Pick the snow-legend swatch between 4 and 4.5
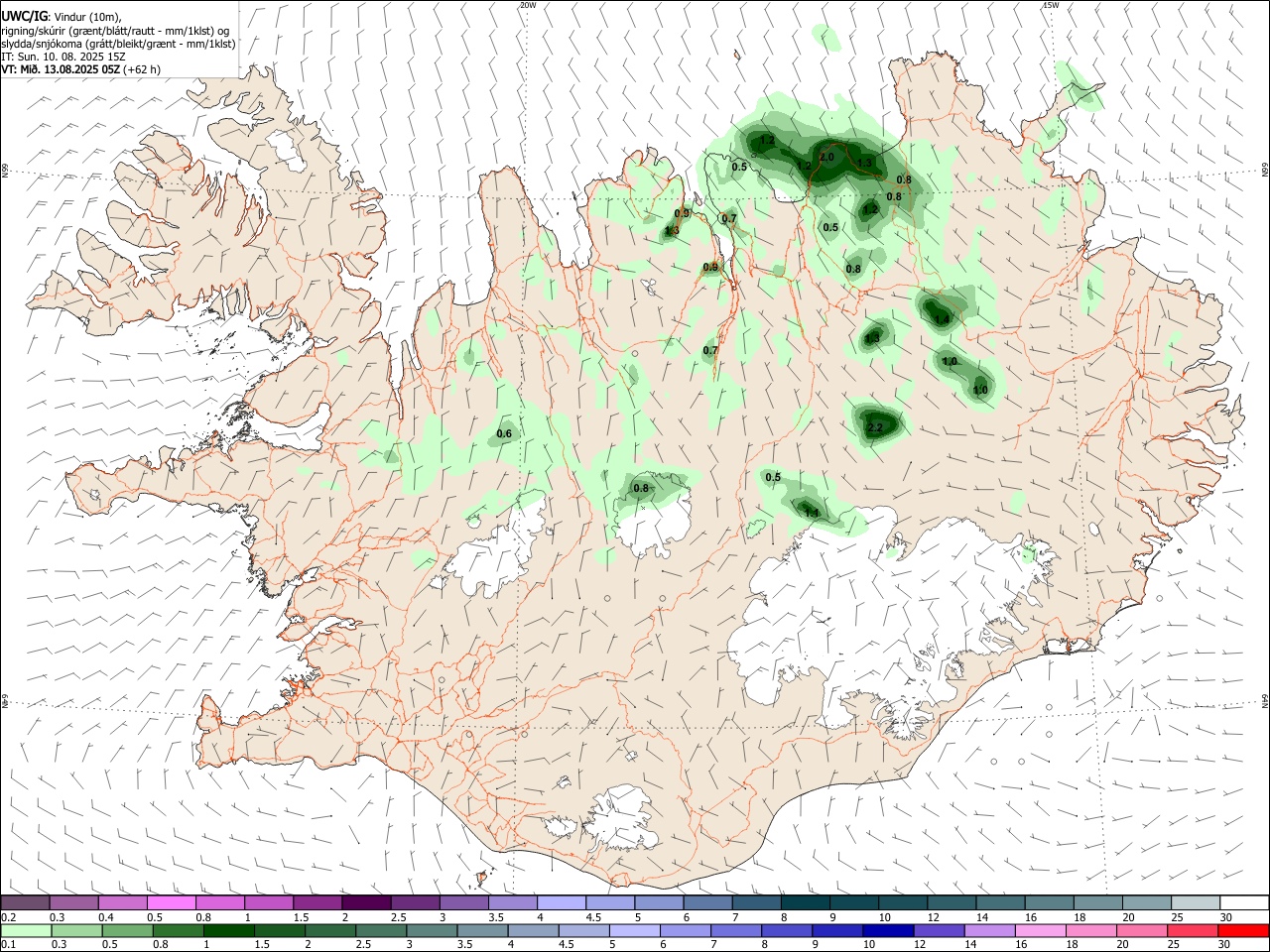Viewport: 1270px width, 952px height. pos(562,902)
